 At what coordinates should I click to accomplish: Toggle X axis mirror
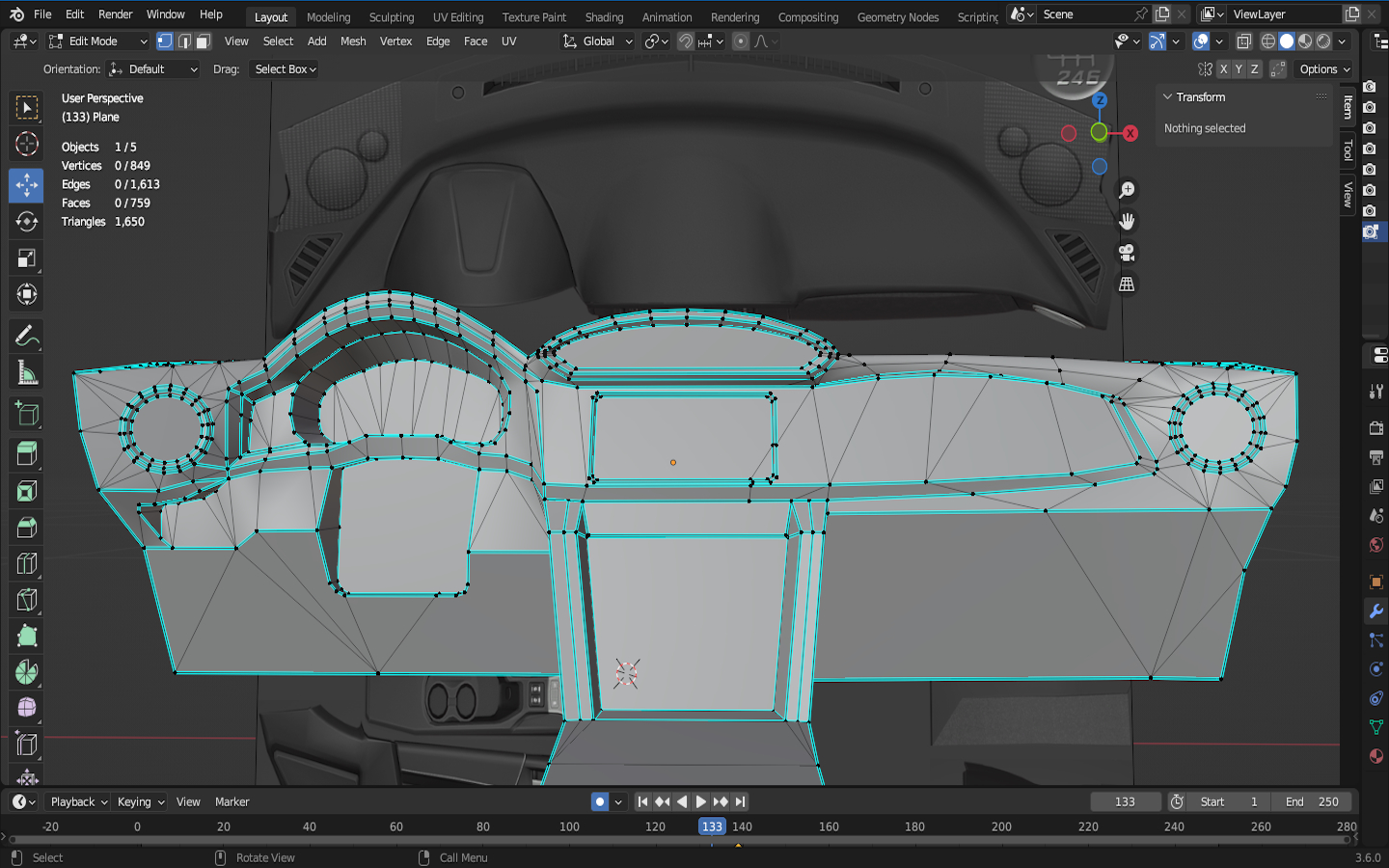click(x=1223, y=69)
